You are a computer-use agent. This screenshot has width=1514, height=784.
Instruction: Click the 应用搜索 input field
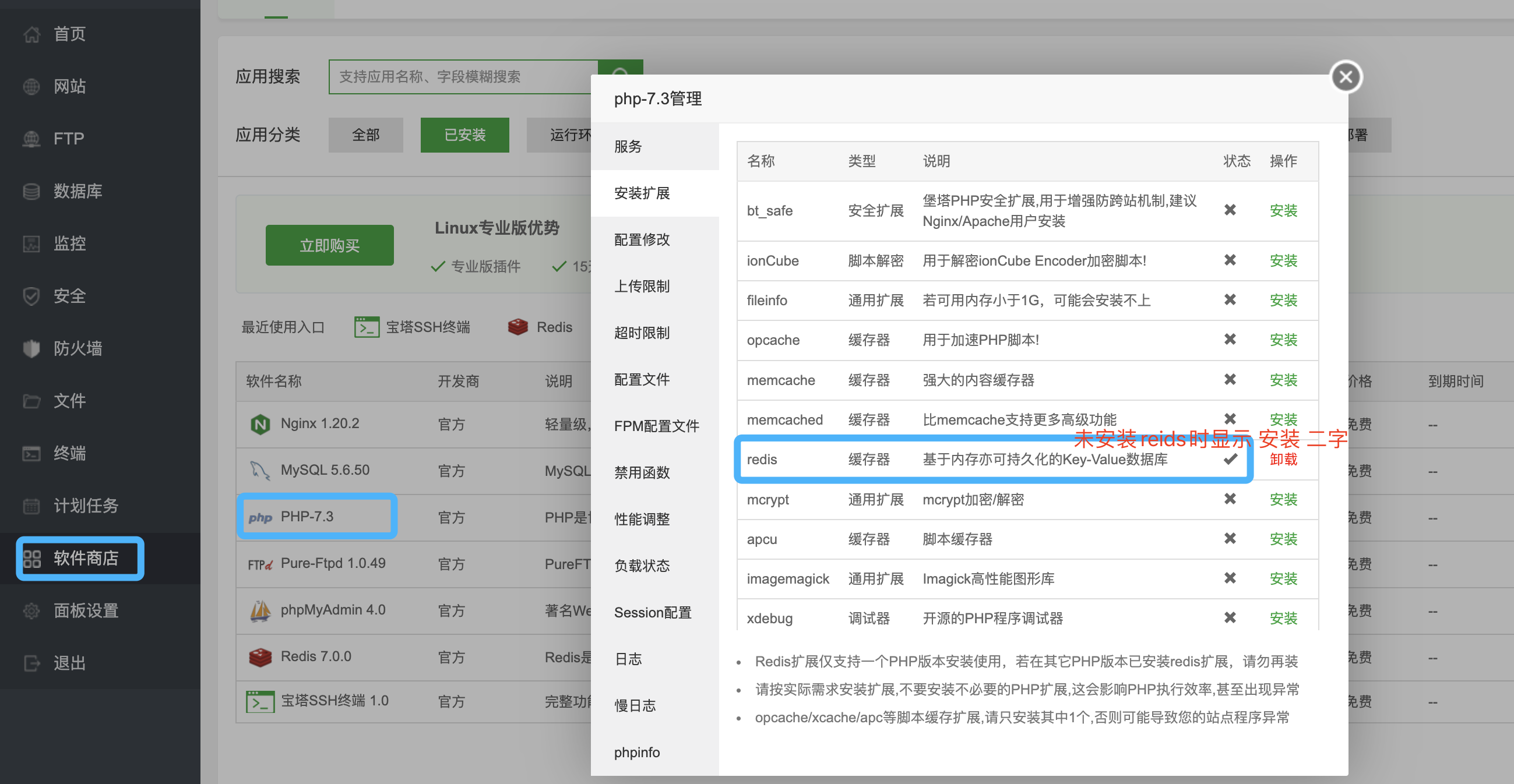[x=464, y=76]
